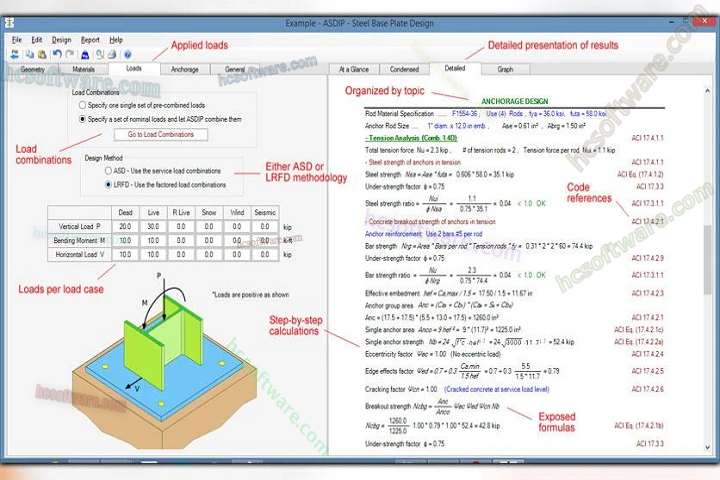Click the ASDIP app icon in title bar
Image resolution: width=720 pixels, height=480 pixels.
pos(9,23)
